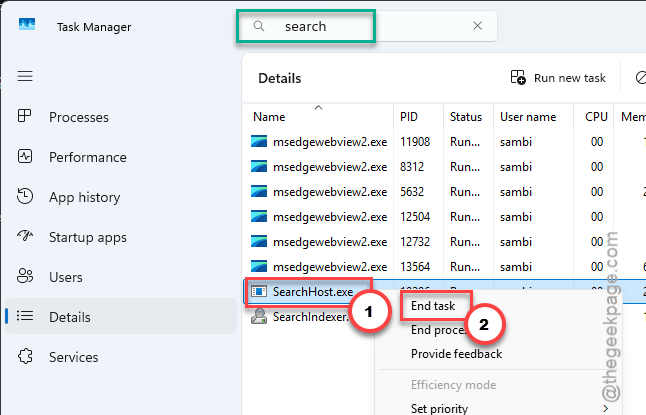
Task: Click user name sambi for PID 8312
Action: [x=516, y=167]
